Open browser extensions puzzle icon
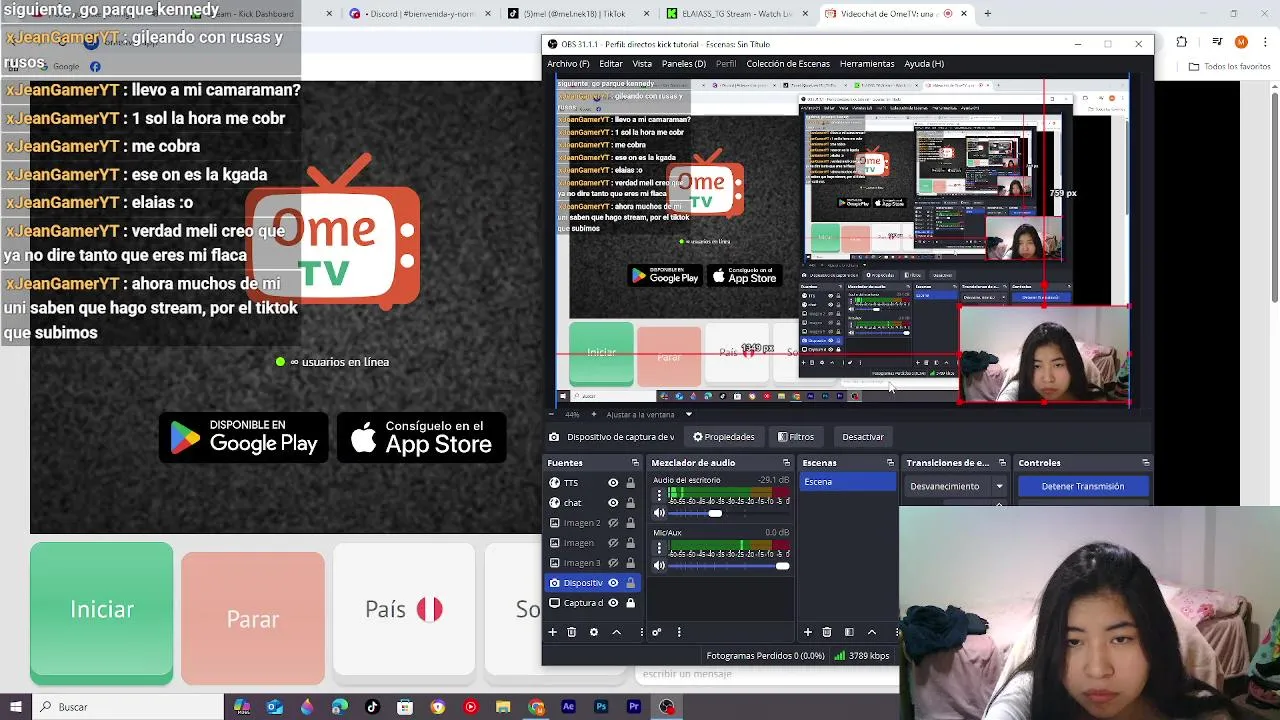The height and width of the screenshot is (720, 1280). point(1182,42)
